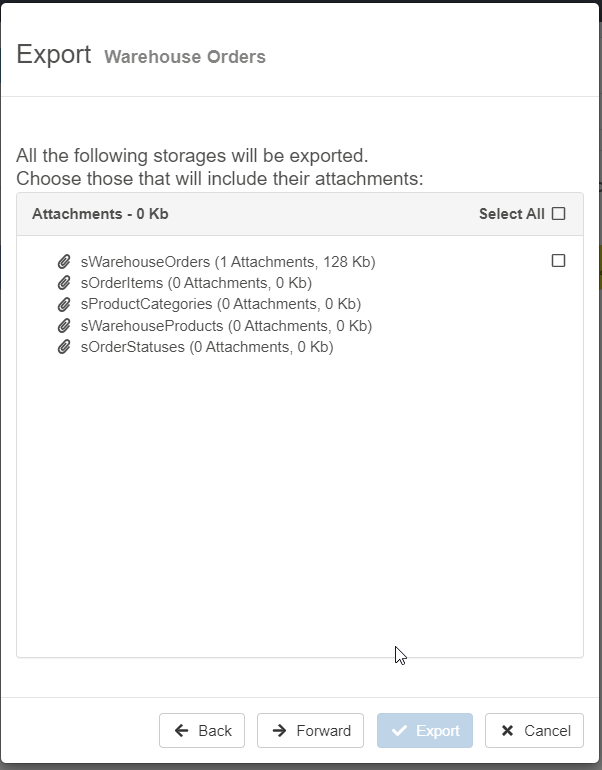The height and width of the screenshot is (770, 602).
Task: Proceed with the Forward button
Action: [x=310, y=730]
